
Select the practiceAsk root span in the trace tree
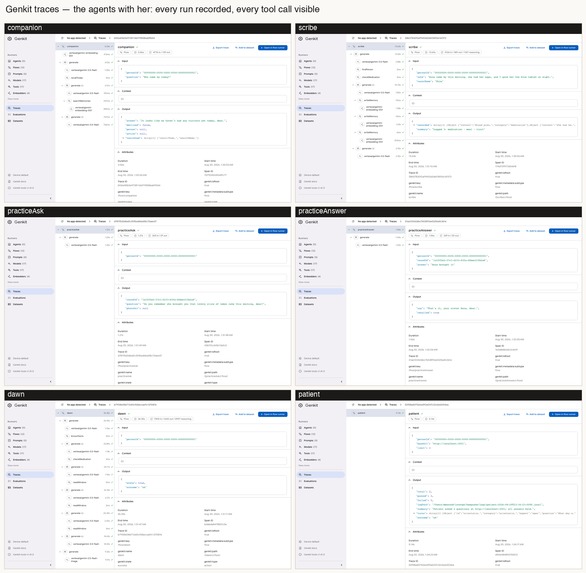coord(85,229)
